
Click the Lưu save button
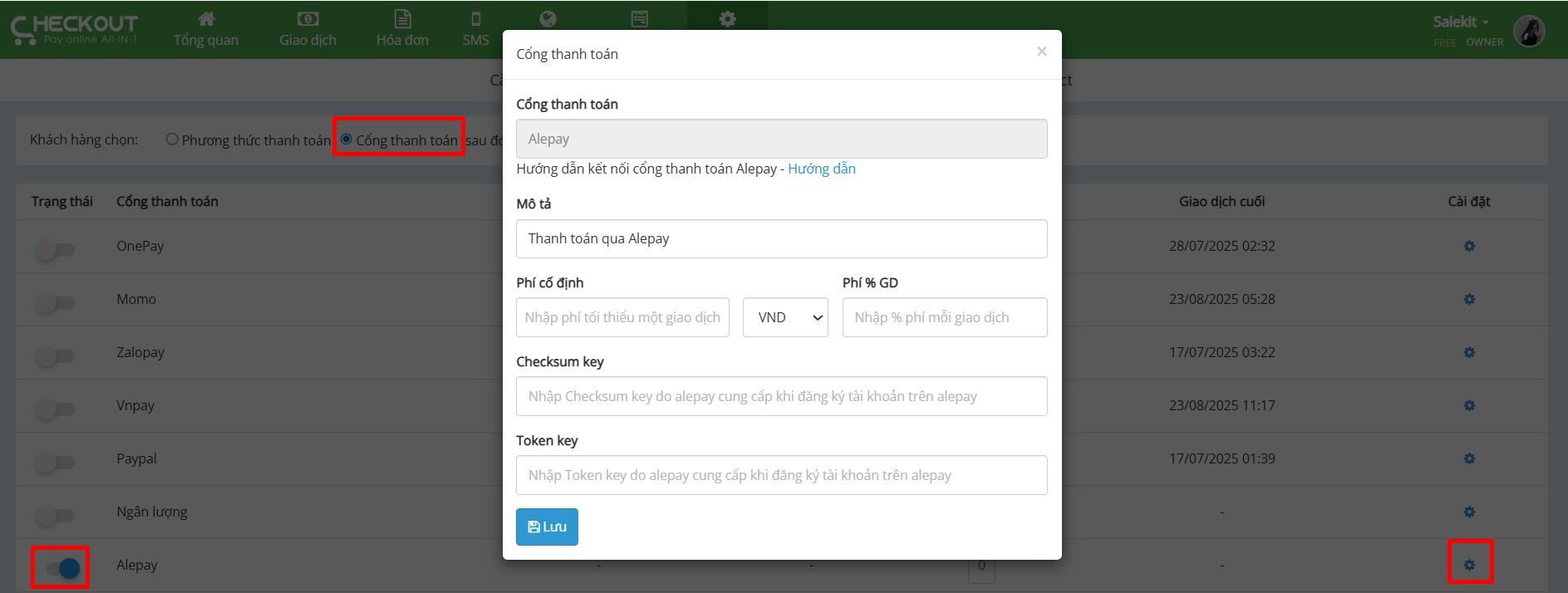547,527
